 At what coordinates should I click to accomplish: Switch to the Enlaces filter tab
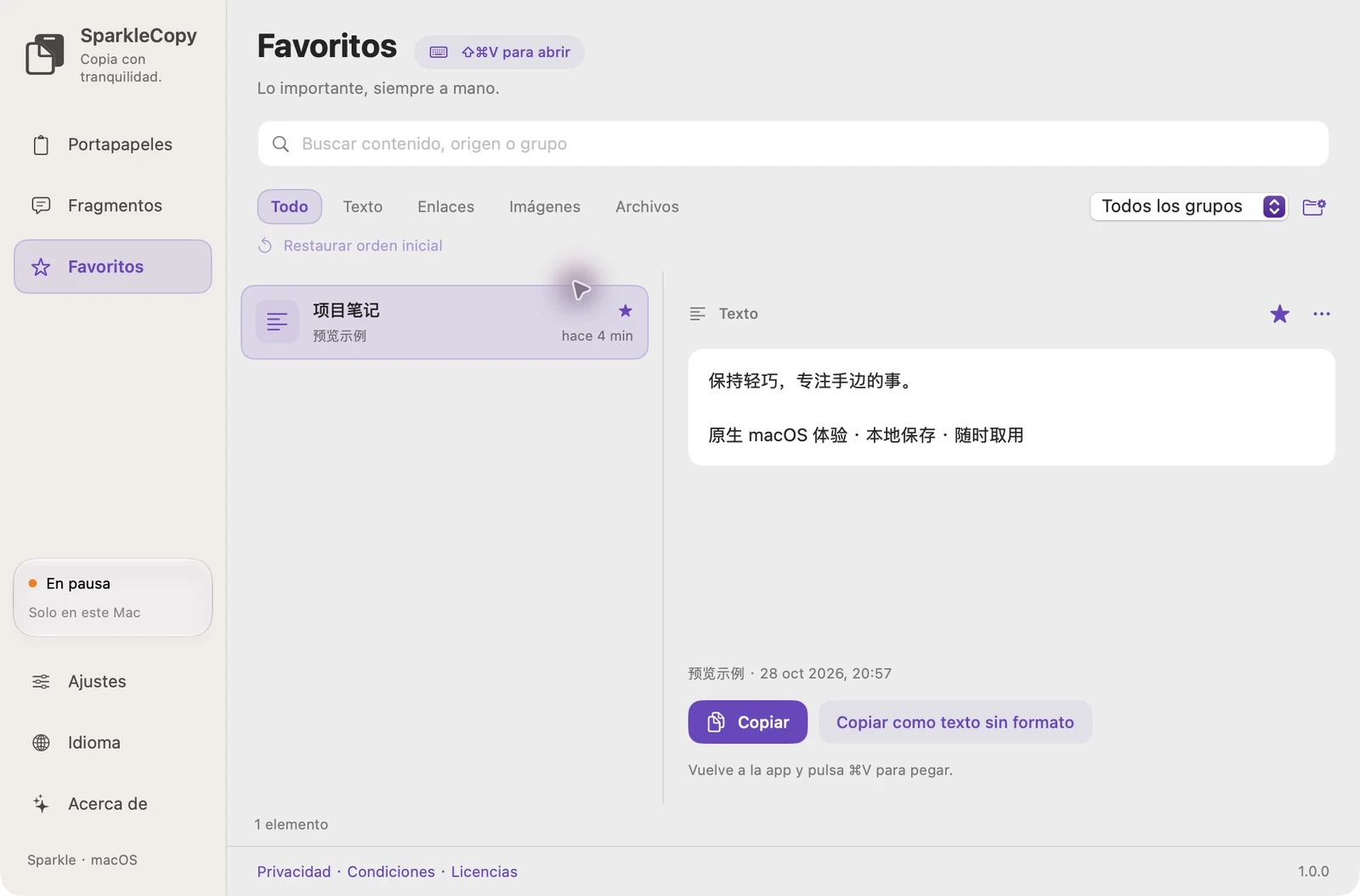pyautogui.click(x=445, y=207)
